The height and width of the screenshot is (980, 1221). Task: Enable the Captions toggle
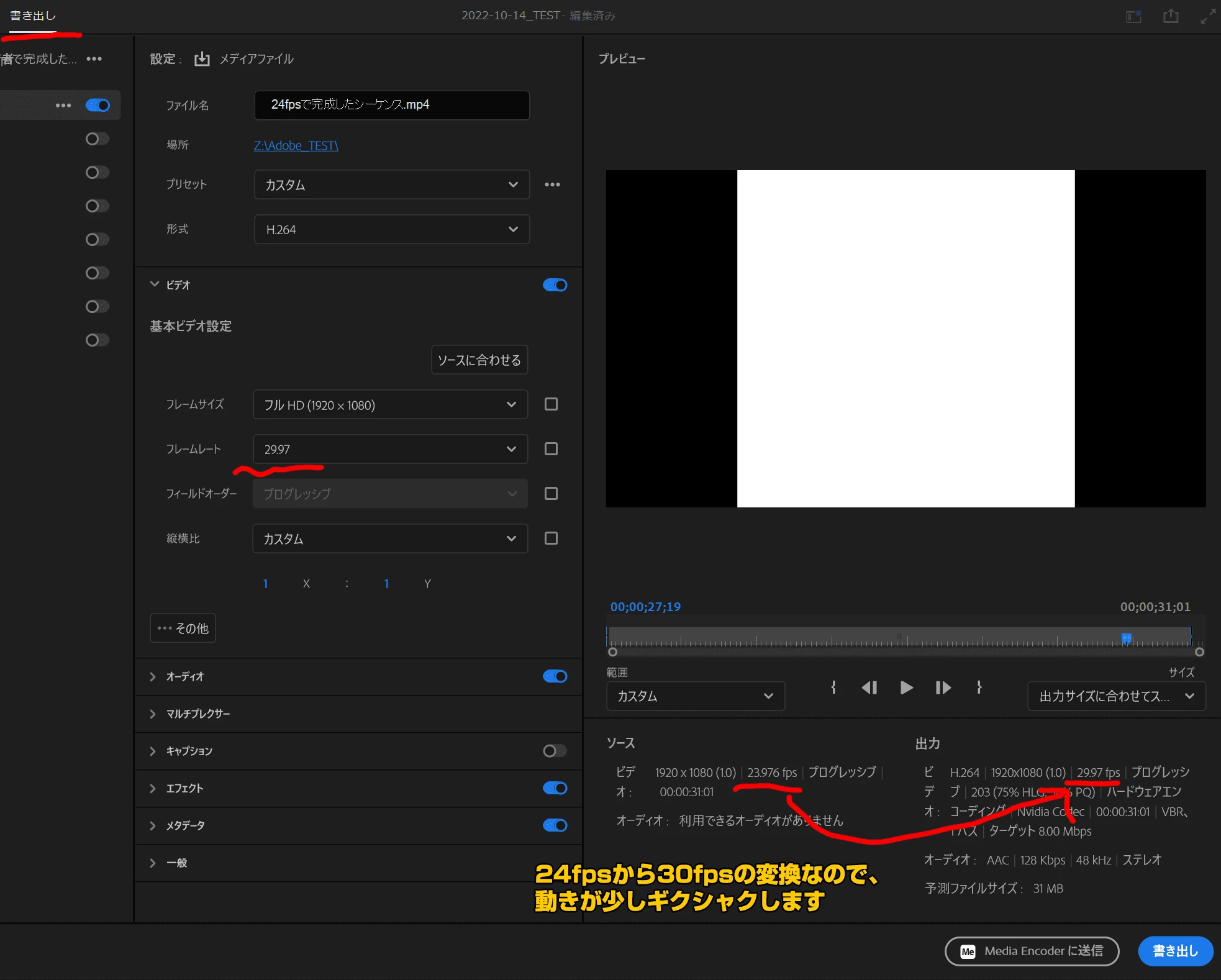tap(555, 751)
